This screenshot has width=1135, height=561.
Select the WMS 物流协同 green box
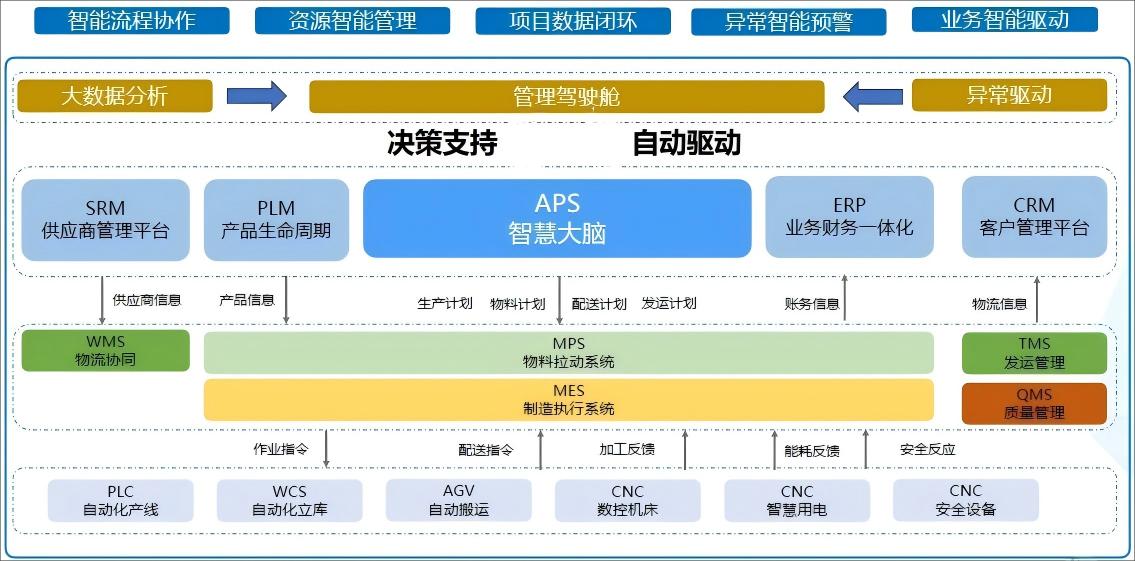[106, 351]
